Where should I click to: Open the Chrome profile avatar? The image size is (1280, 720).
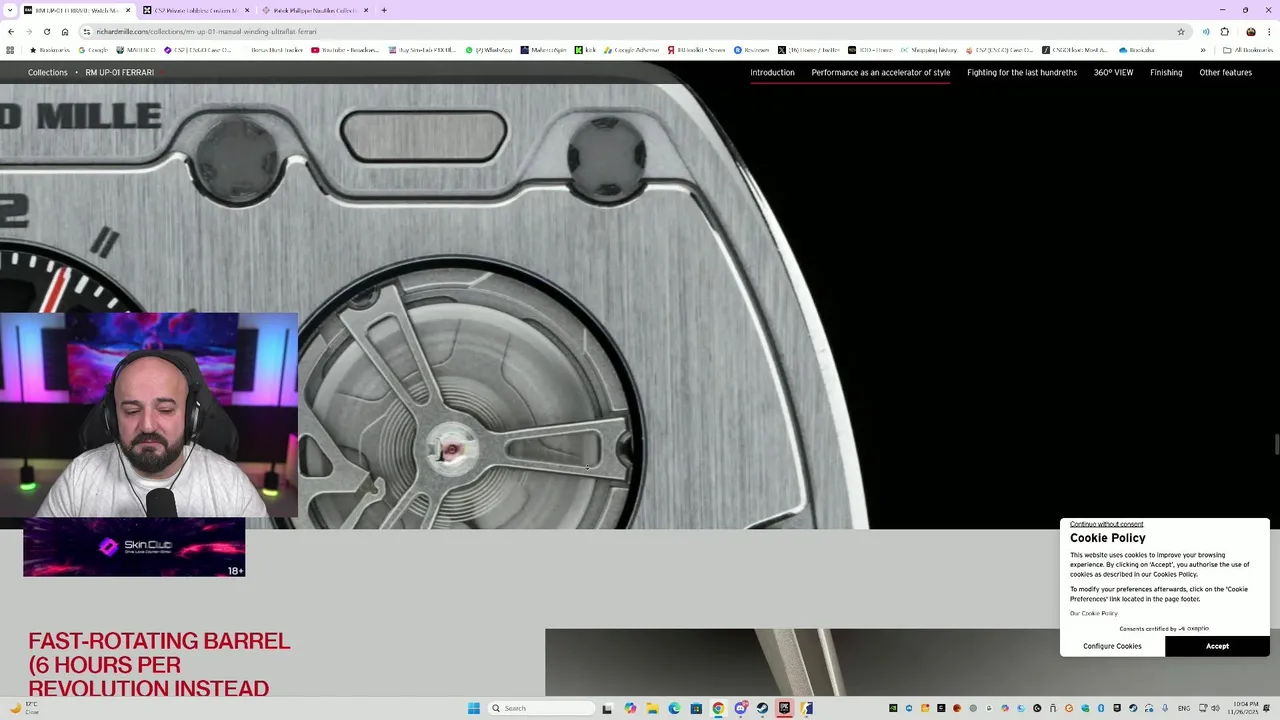click(x=1250, y=31)
